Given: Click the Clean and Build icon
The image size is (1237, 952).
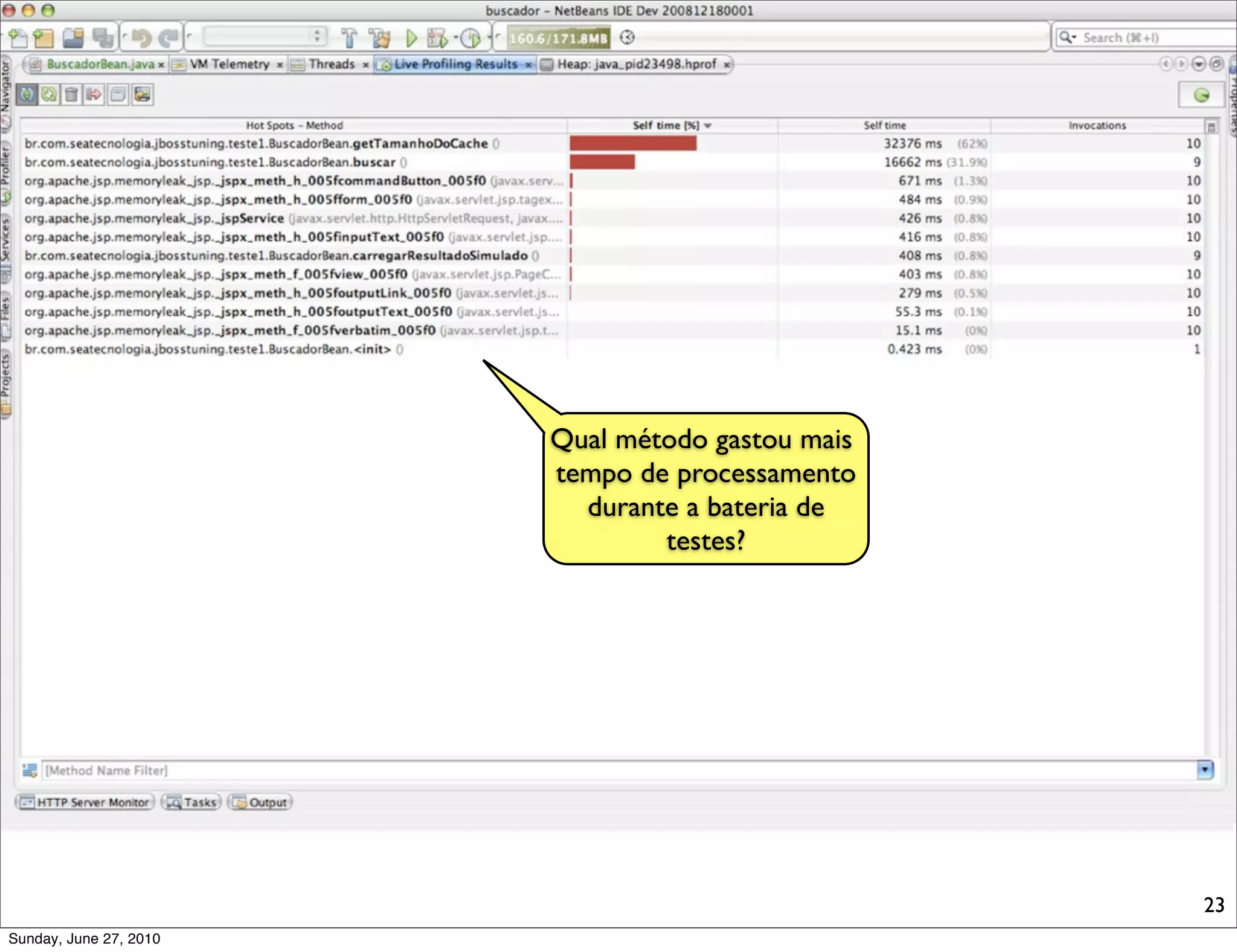Looking at the screenshot, I should (381, 38).
